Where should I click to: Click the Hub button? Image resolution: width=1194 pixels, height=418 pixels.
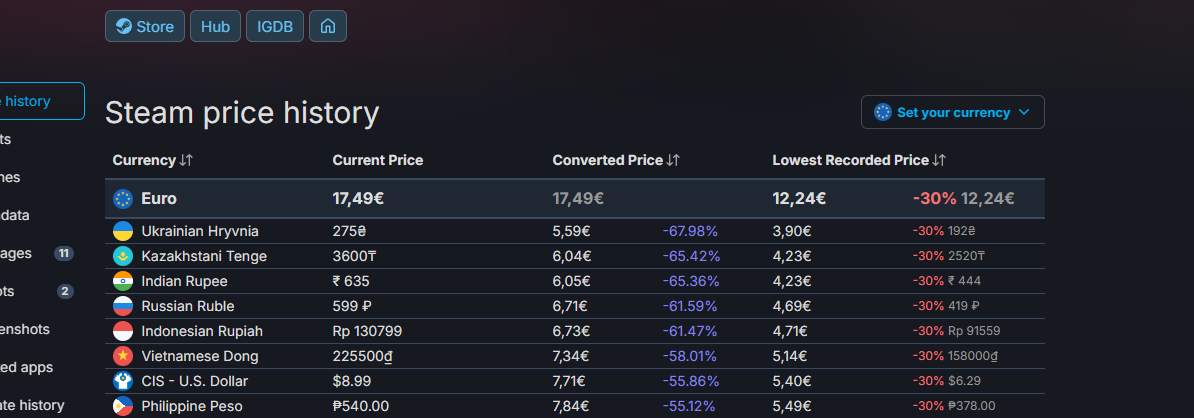[215, 27]
